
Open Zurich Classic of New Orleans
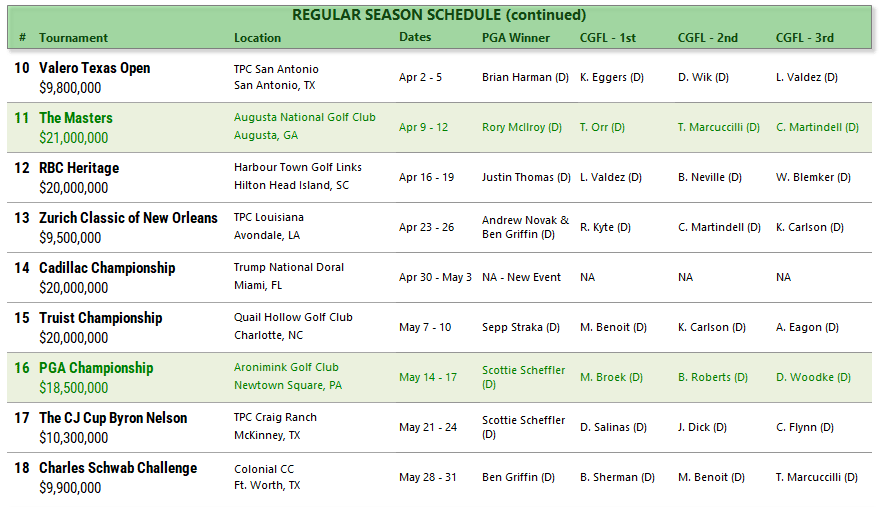pos(128,218)
